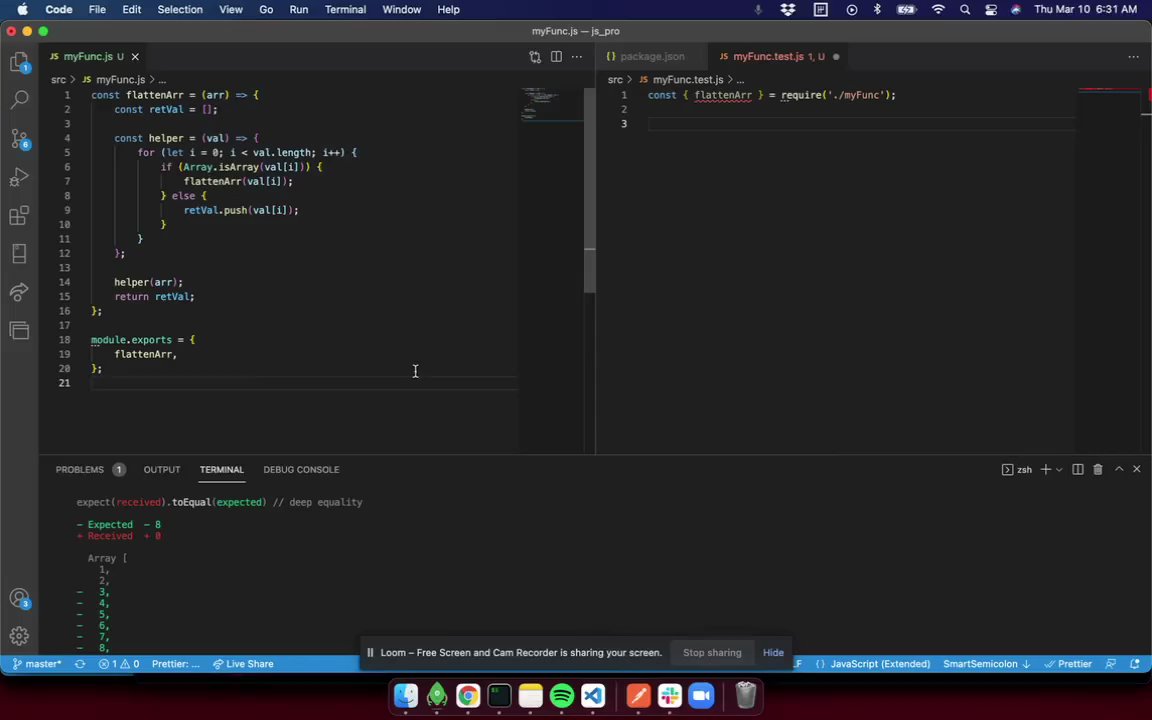Open the File menu
Screen dimensions: 1152x720
coord(97,10)
